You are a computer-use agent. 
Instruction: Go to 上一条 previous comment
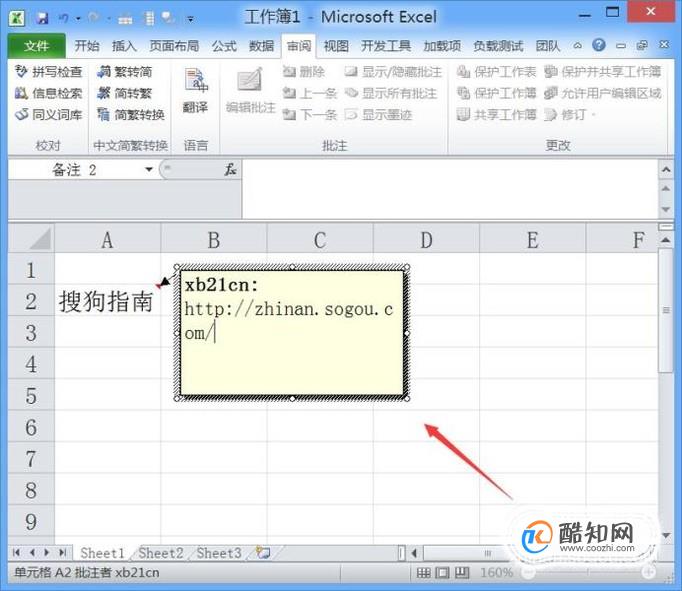[310, 93]
